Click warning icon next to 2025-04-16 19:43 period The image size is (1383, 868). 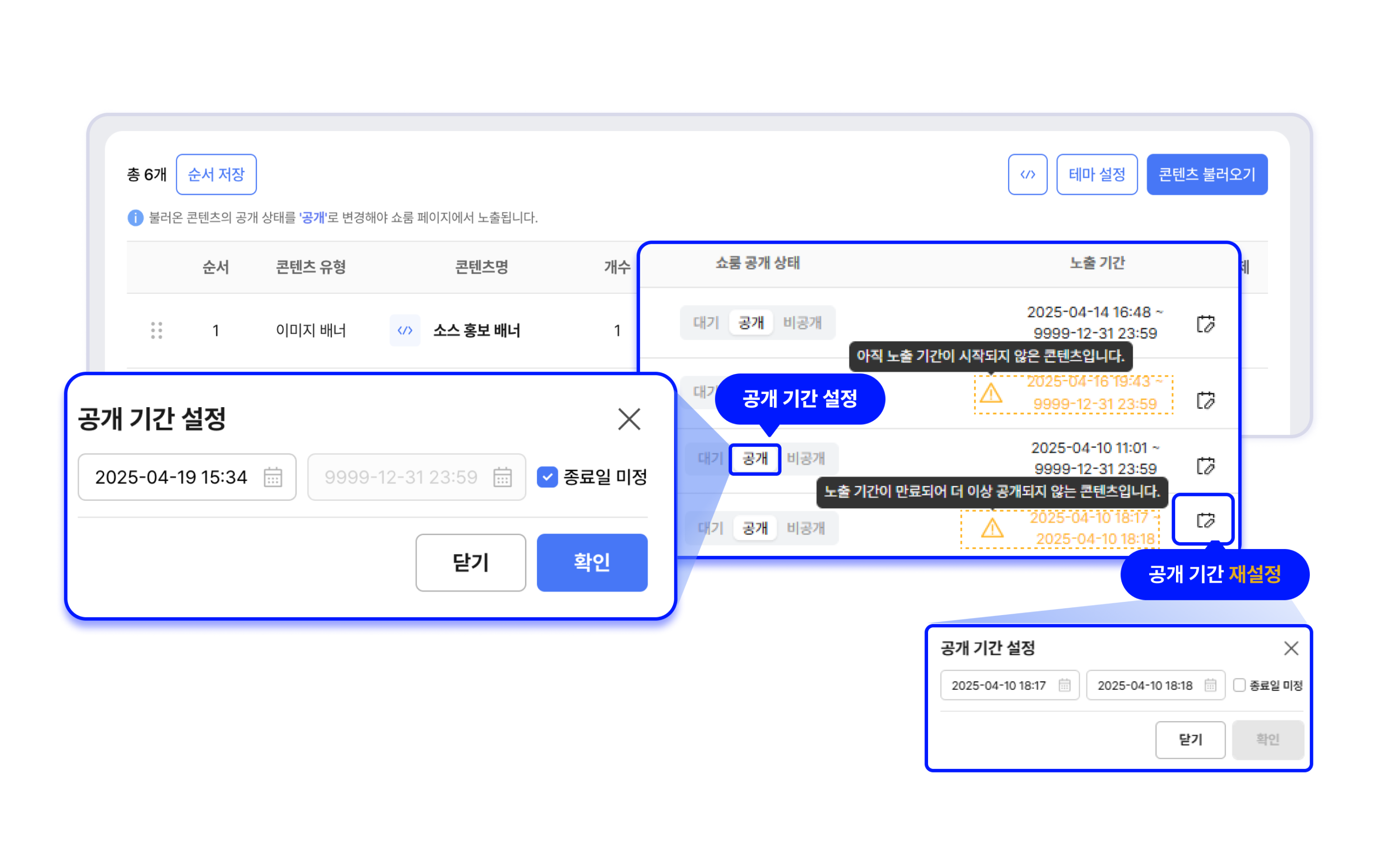pyautogui.click(x=991, y=394)
